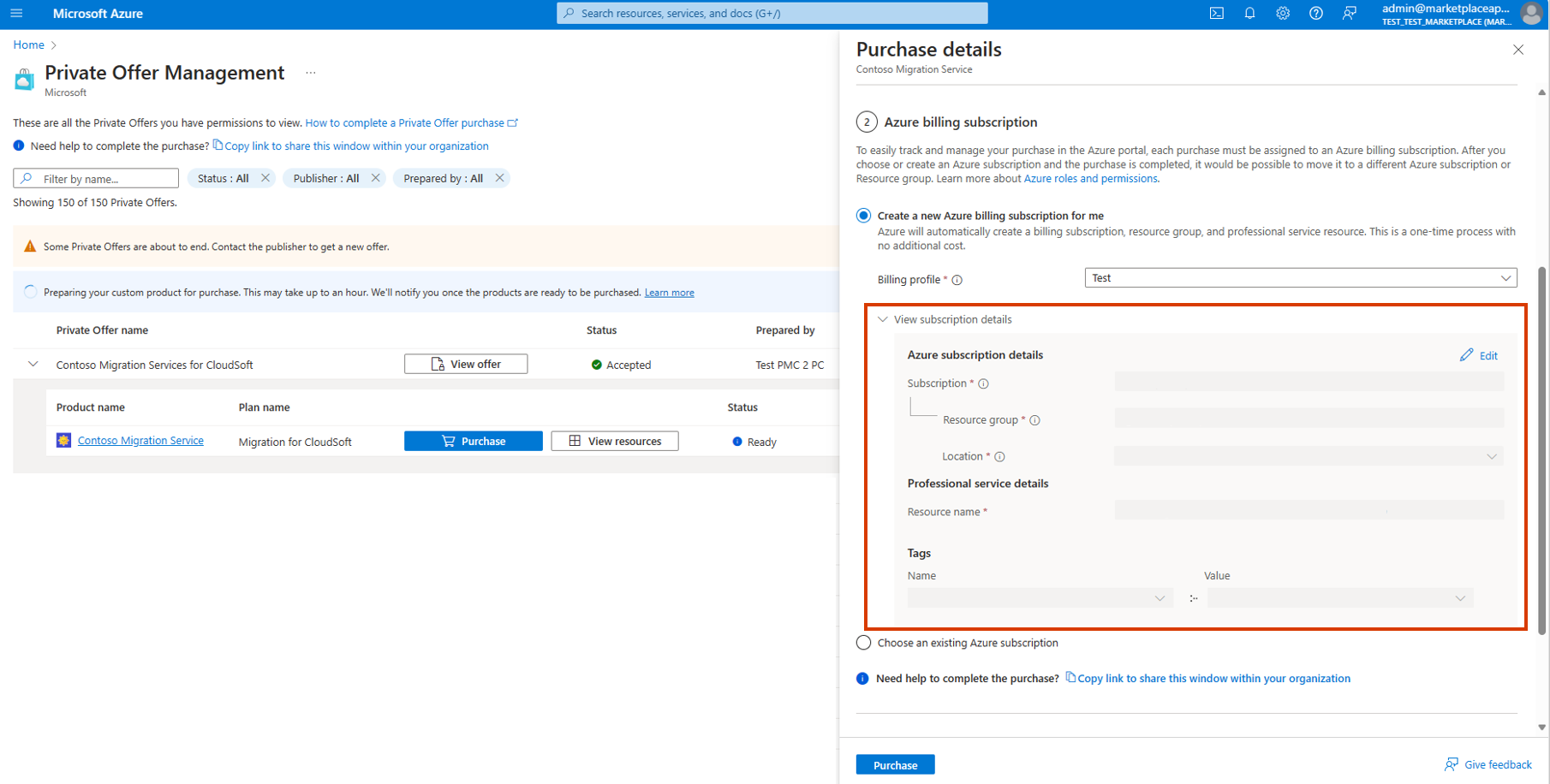Expand the Contoso Migration Services for CloudSoft row

pos(32,364)
